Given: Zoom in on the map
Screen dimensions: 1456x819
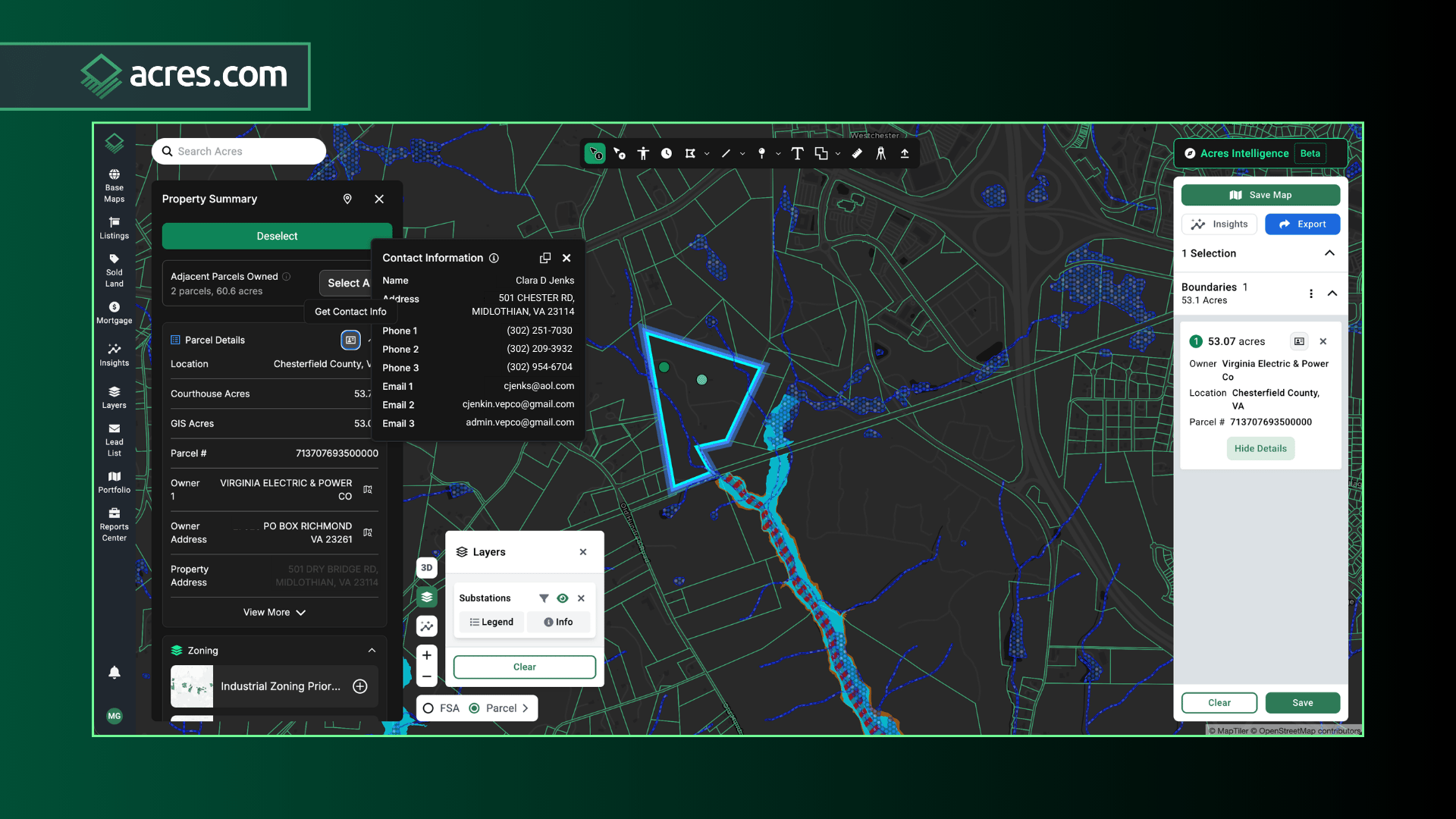Looking at the screenshot, I should point(427,655).
